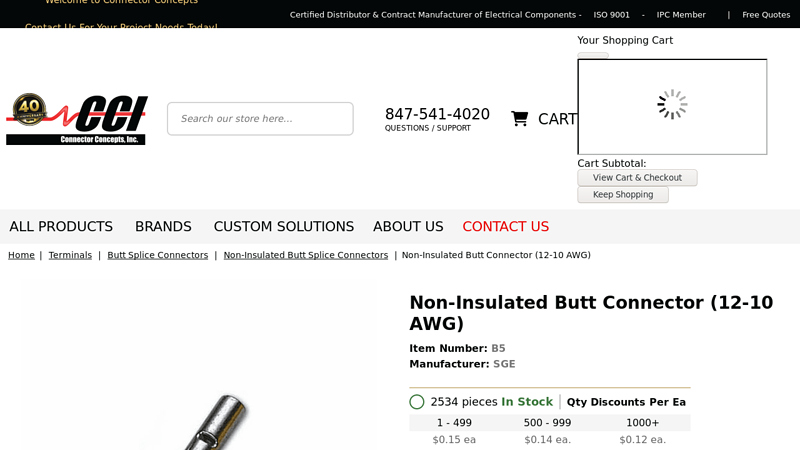Click the Keep Shopping button
Screen dimensions: 800x450
pyautogui.click(x=623, y=195)
